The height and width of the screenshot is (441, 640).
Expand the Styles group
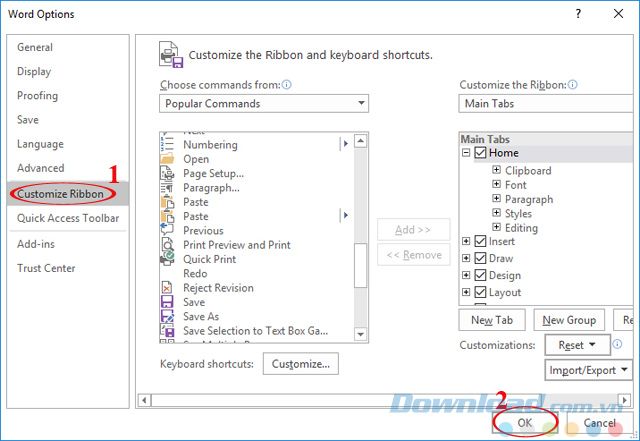click(x=496, y=213)
